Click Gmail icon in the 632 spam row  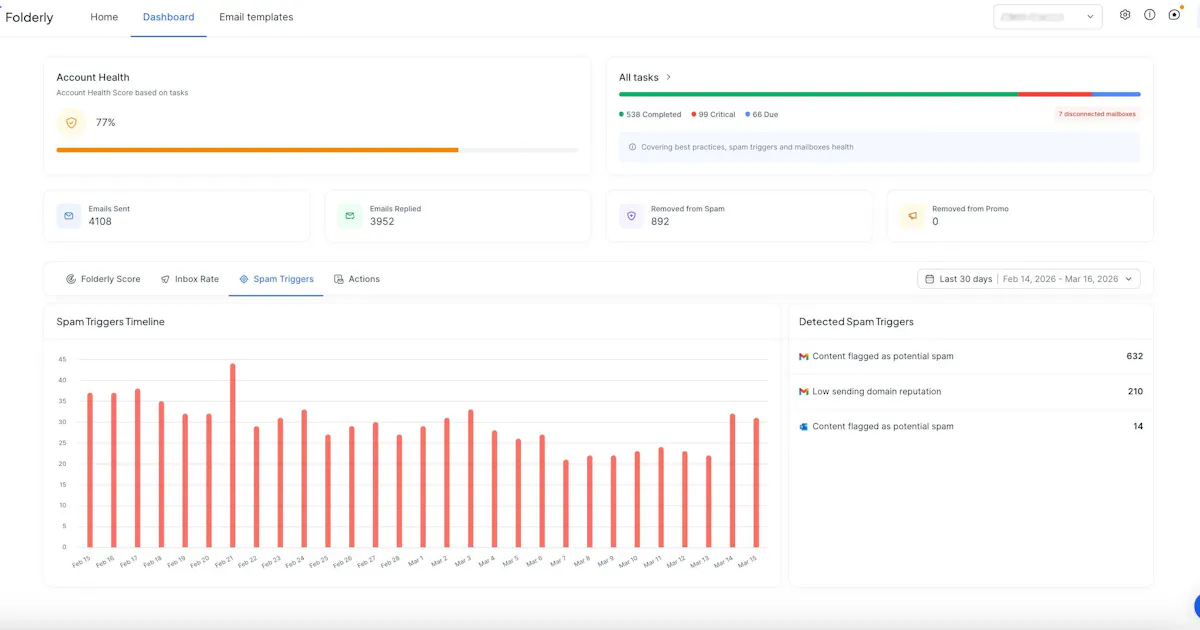[804, 356]
